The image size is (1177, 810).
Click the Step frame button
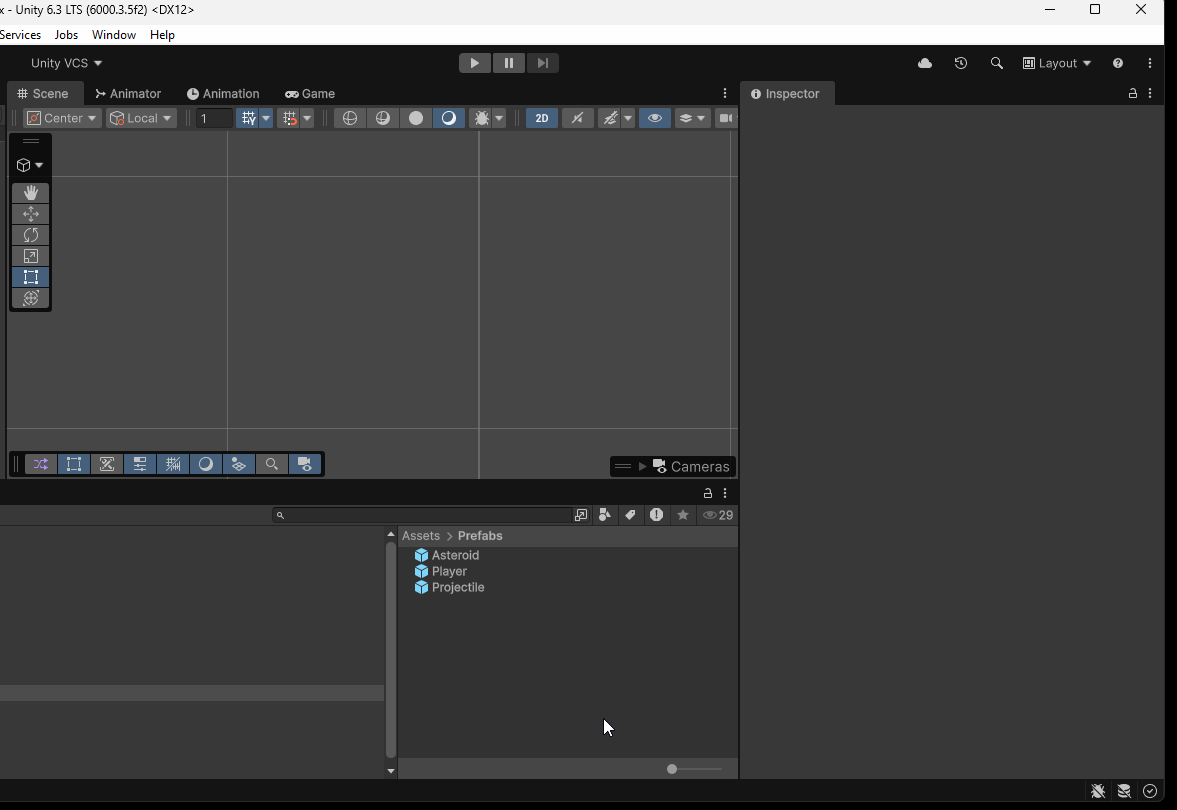pyautogui.click(x=543, y=63)
